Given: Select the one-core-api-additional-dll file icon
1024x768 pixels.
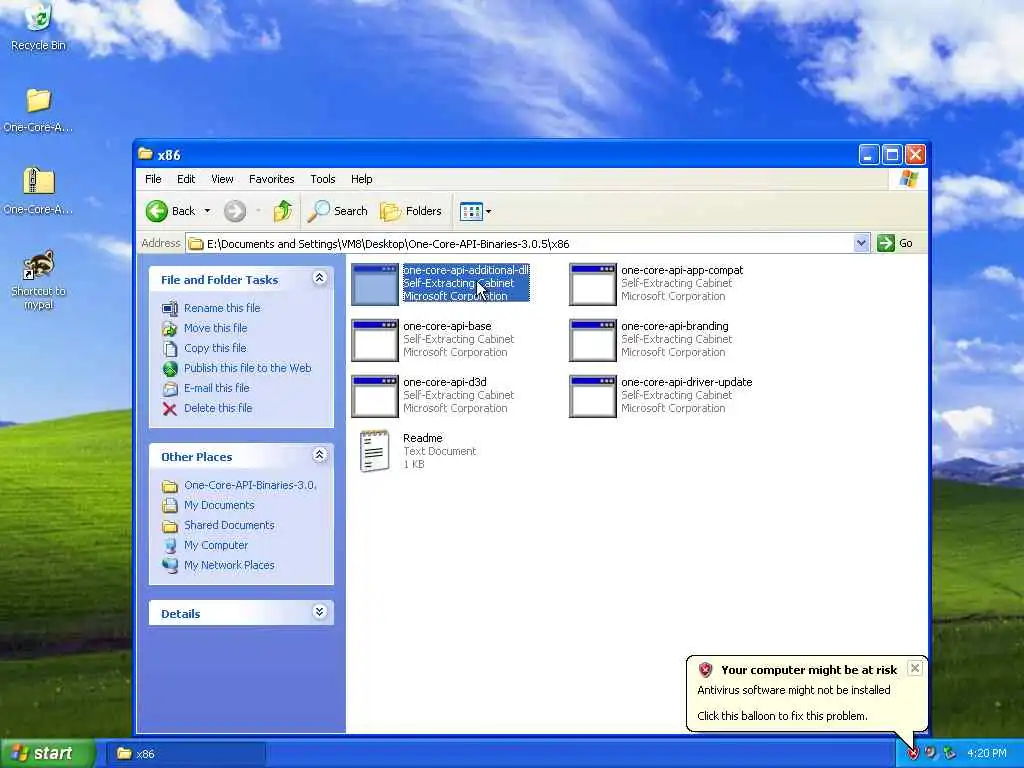Looking at the screenshot, I should click(375, 284).
